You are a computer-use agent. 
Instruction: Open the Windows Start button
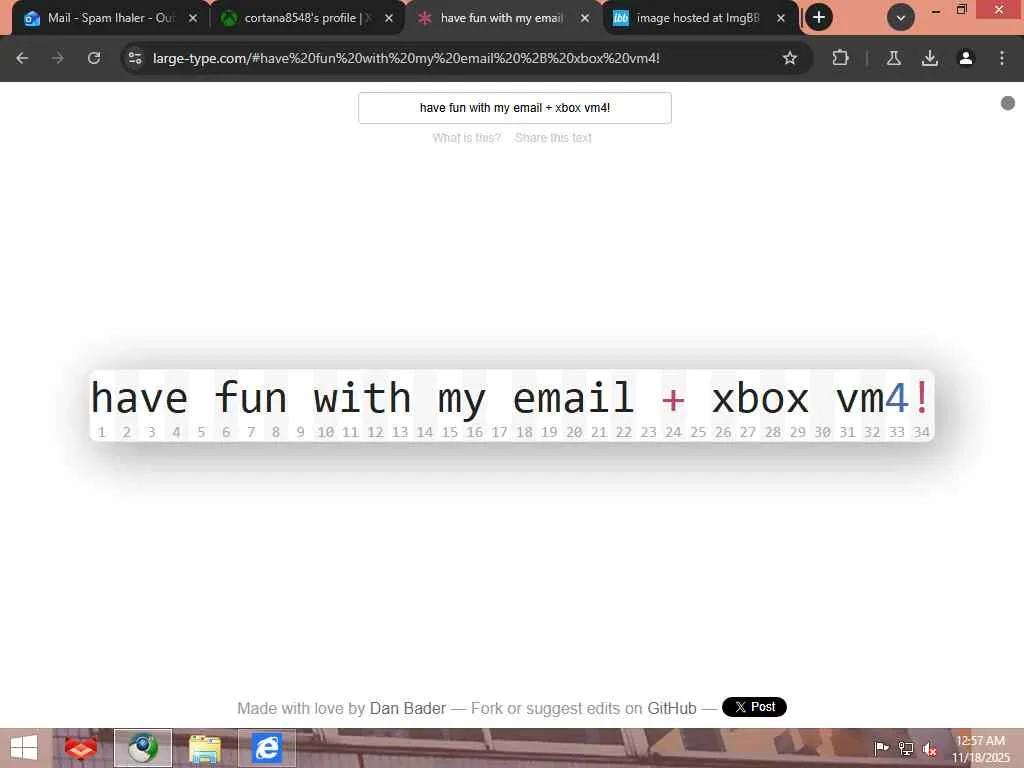click(24, 748)
